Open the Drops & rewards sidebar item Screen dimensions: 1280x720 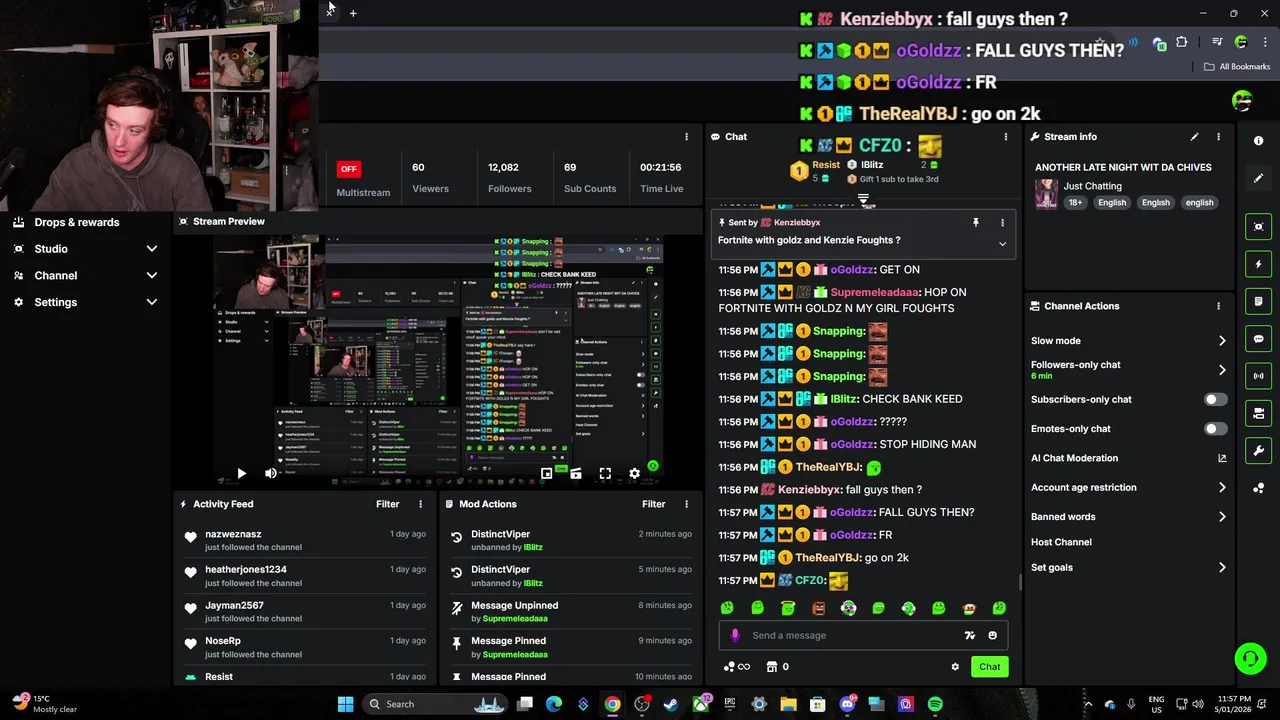(x=77, y=222)
